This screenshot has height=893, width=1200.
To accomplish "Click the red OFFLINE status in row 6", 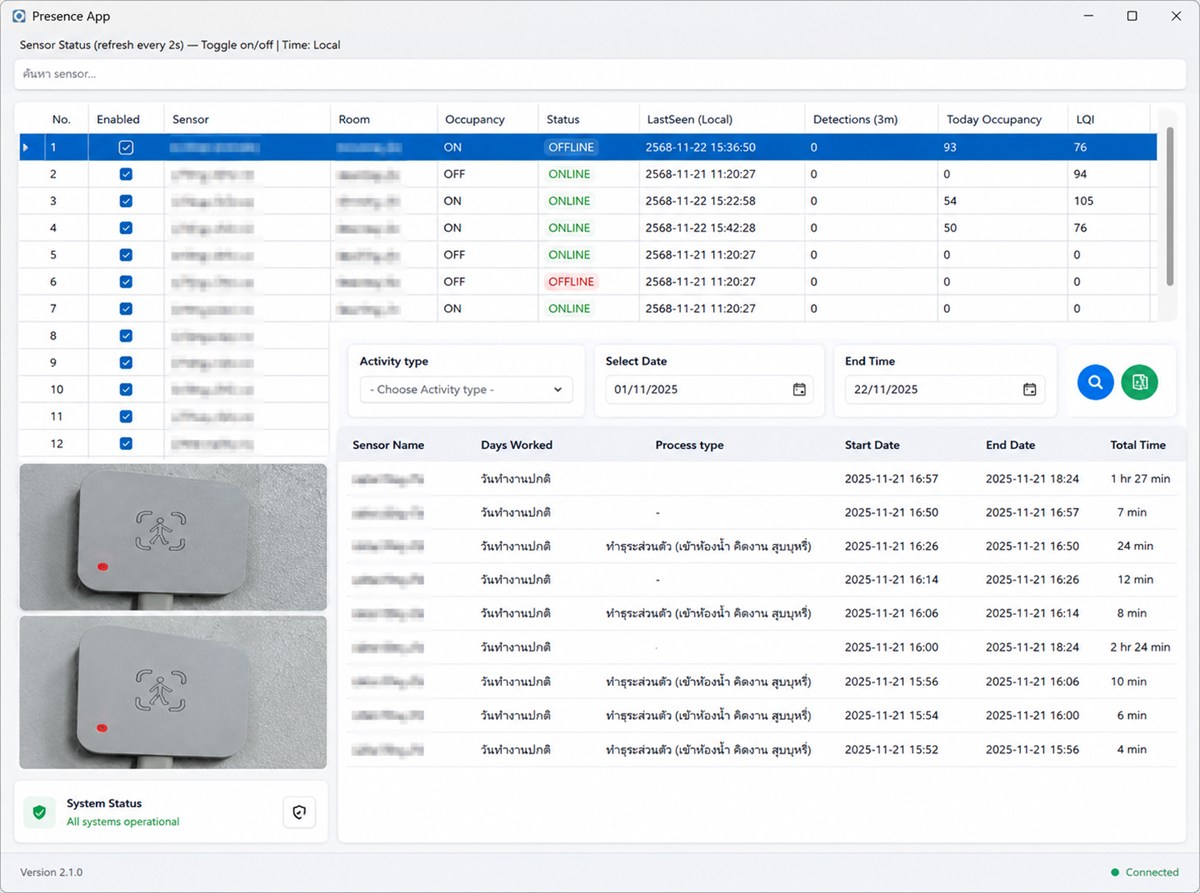I will pyautogui.click(x=570, y=282).
